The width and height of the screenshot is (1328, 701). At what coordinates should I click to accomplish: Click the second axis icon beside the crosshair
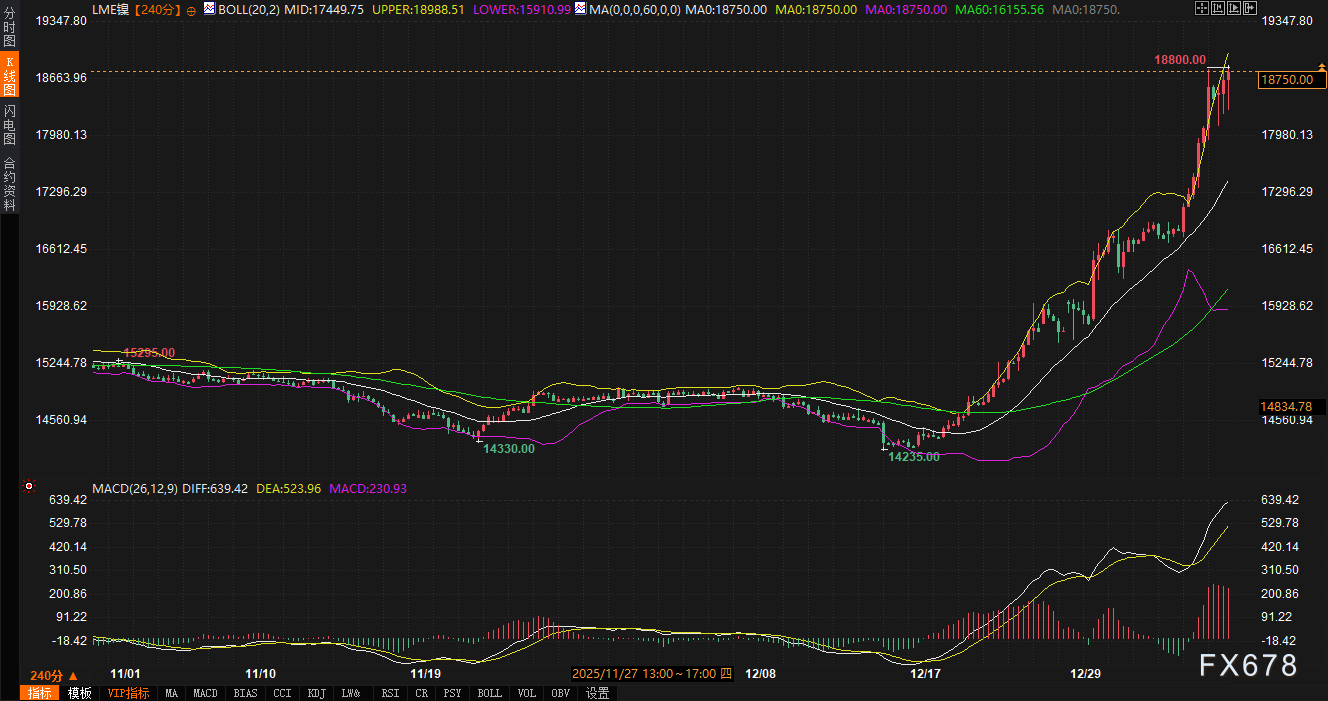tap(1217, 8)
